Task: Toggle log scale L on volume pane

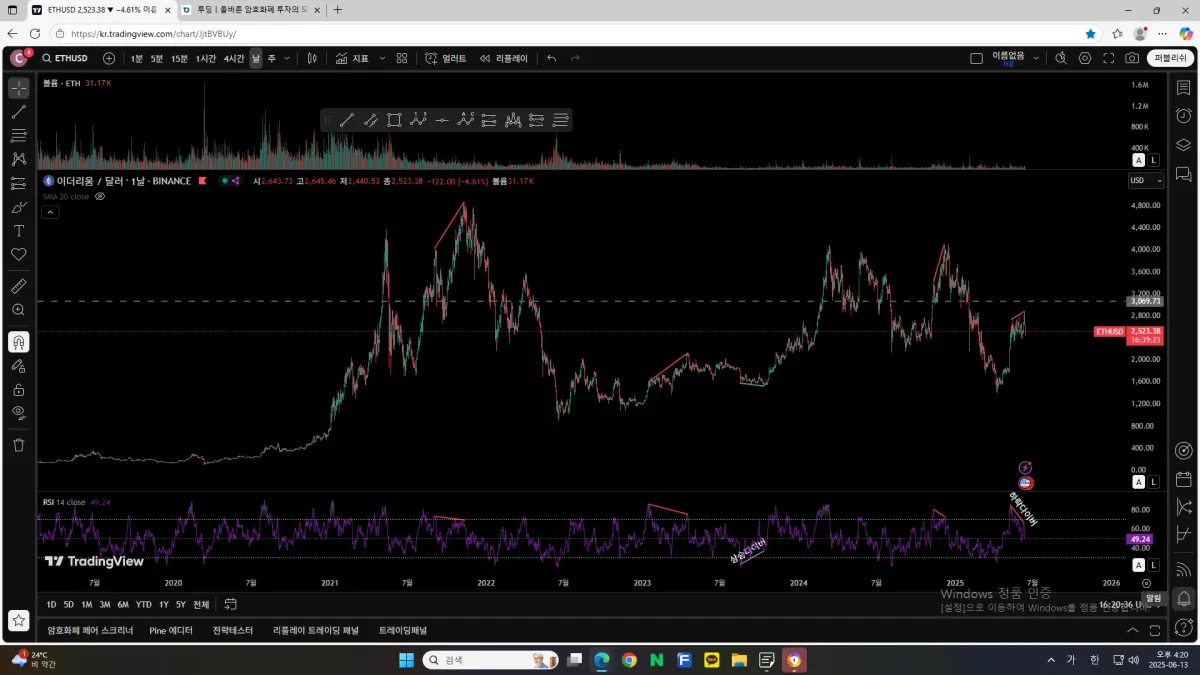Action: click(1153, 160)
